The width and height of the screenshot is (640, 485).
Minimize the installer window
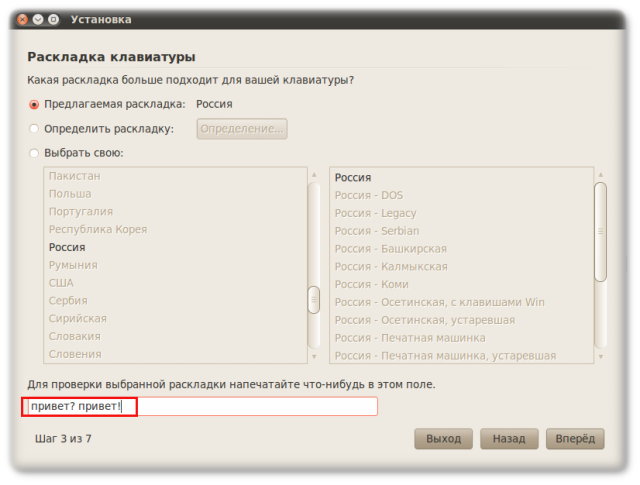38,19
